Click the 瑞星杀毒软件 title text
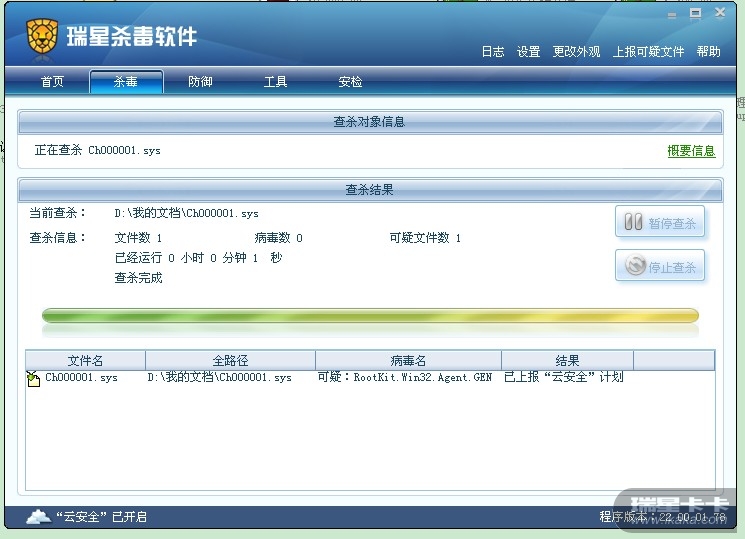 tap(131, 36)
